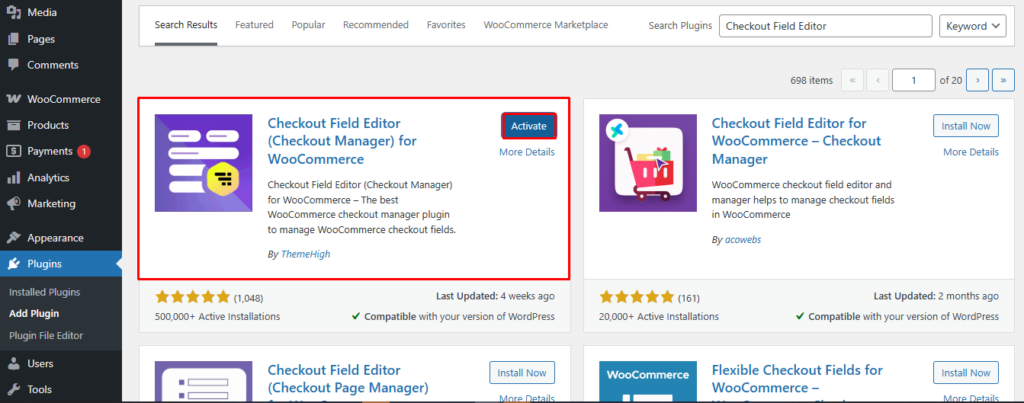The height and width of the screenshot is (403, 1024).
Task: Click the ThemeHigh plugin thumbnail image
Action: 204,163
